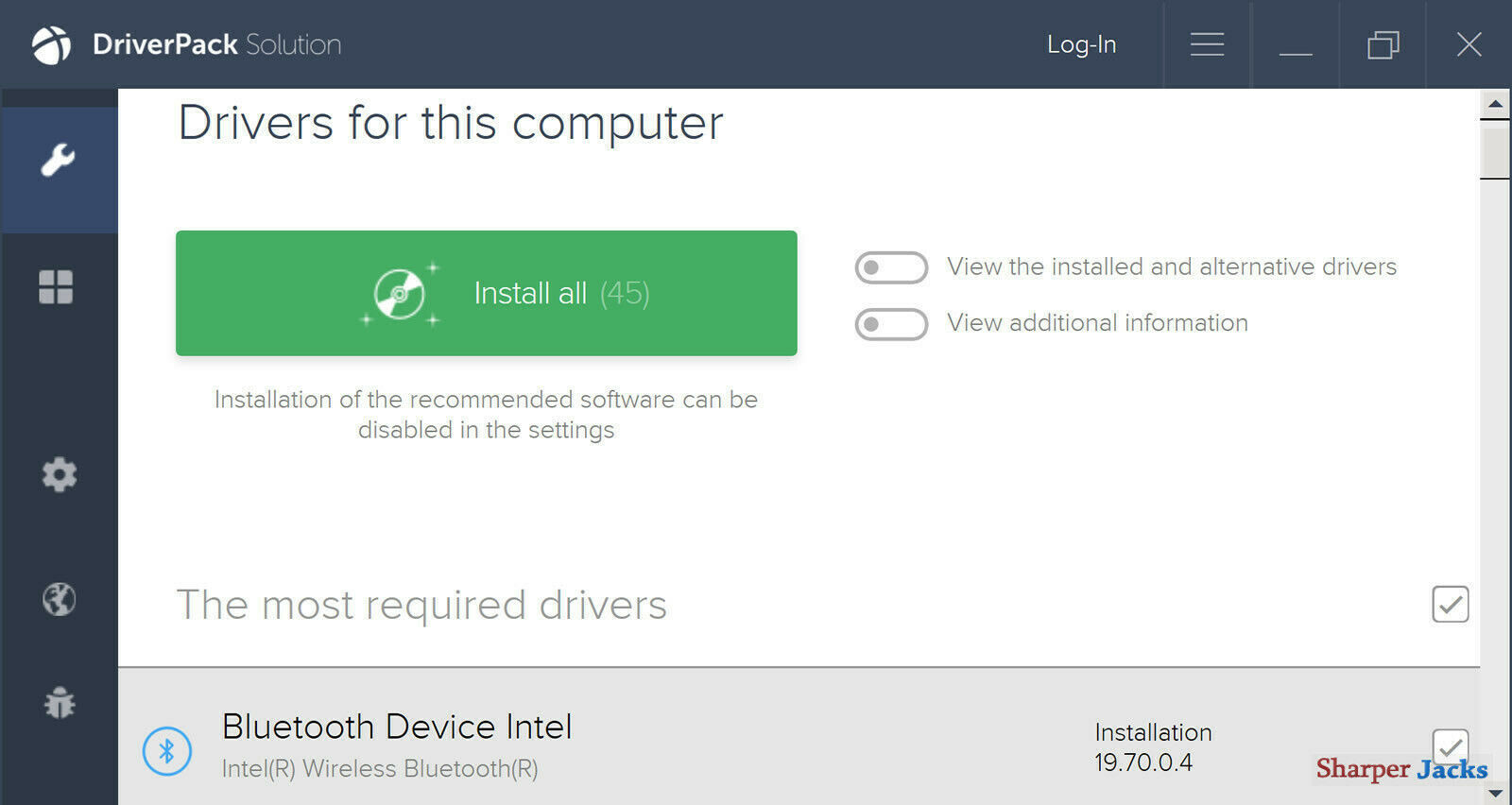The height and width of the screenshot is (805, 1512).
Task: Toggle View the installed and alternative drivers
Action: tap(891, 267)
